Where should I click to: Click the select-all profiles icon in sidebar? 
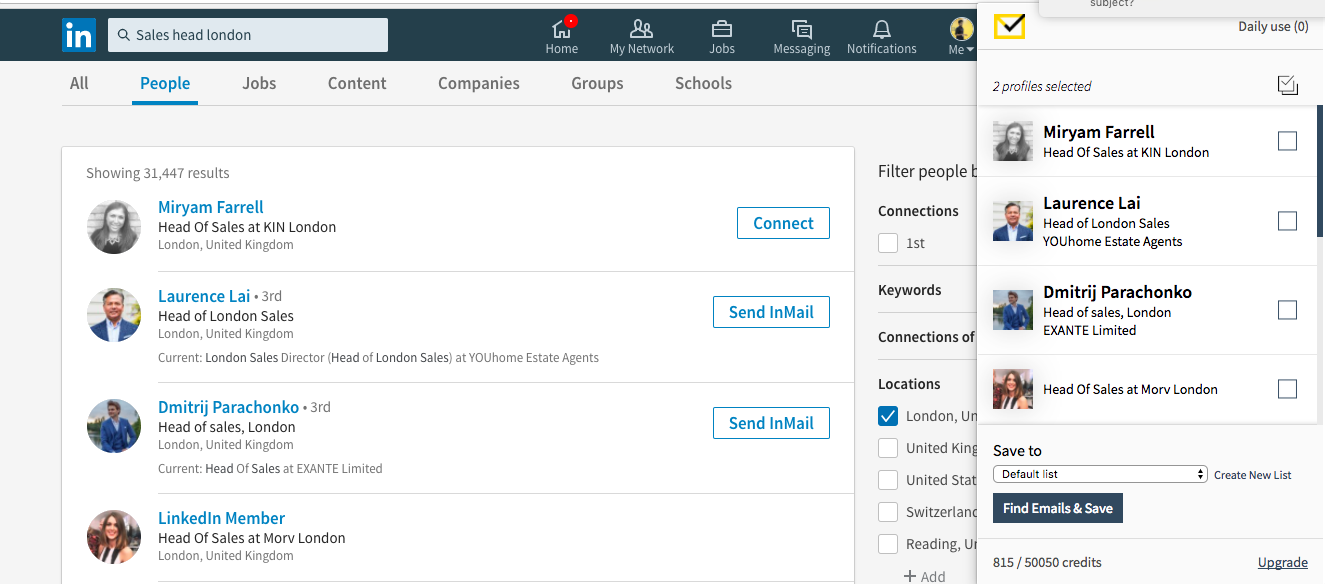[1288, 85]
